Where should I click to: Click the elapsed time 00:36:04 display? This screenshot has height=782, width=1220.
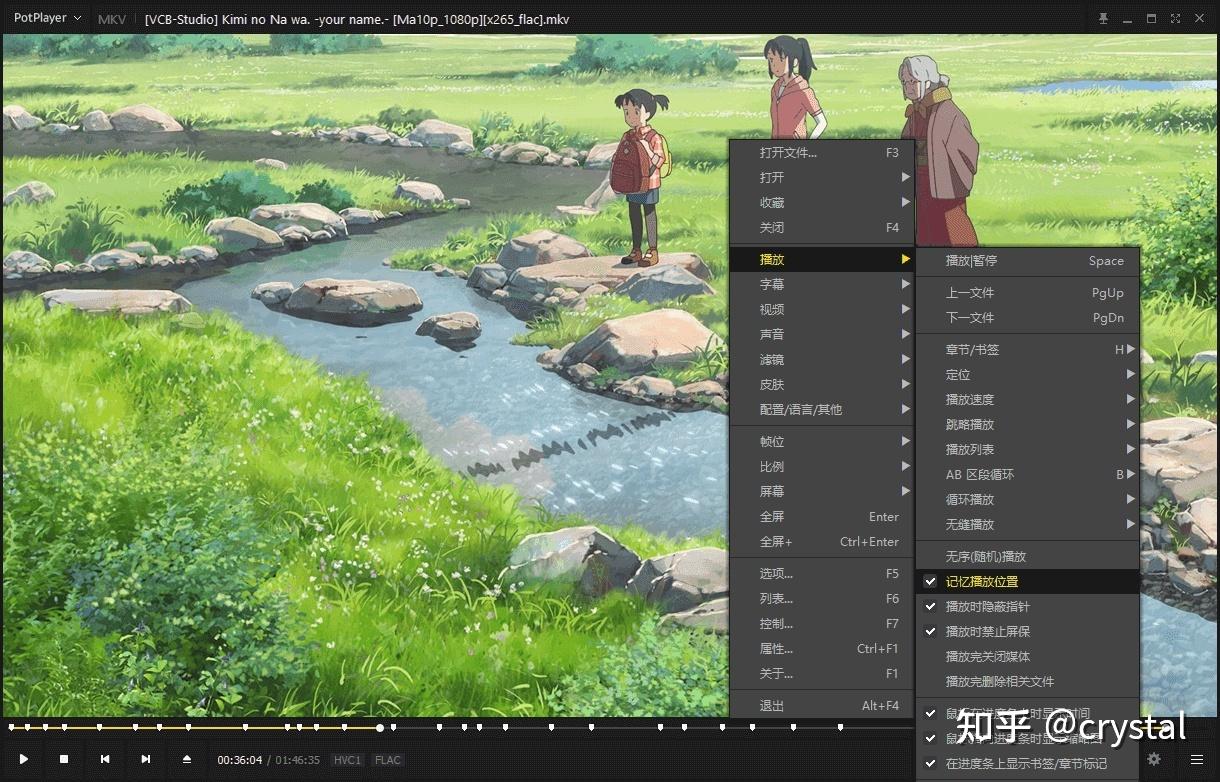coord(240,760)
